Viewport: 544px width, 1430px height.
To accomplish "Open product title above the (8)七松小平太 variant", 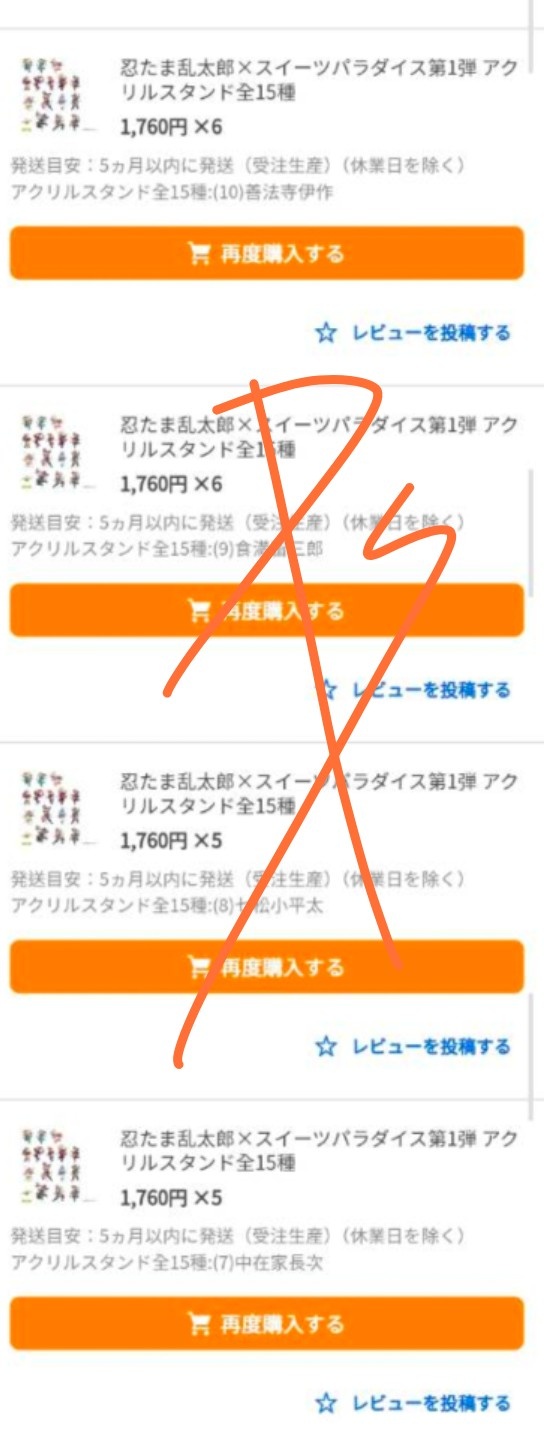I will point(319,795).
